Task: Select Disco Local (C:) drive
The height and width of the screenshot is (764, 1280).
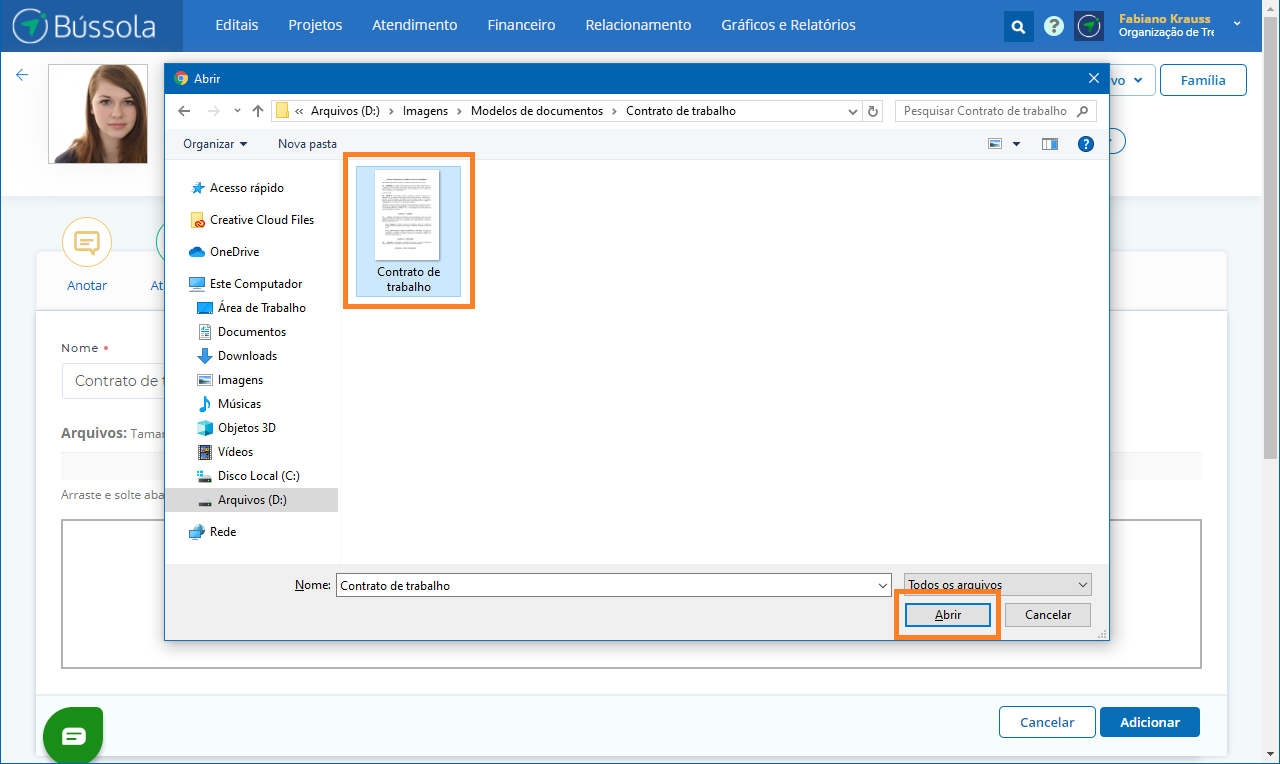Action: click(249, 476)
